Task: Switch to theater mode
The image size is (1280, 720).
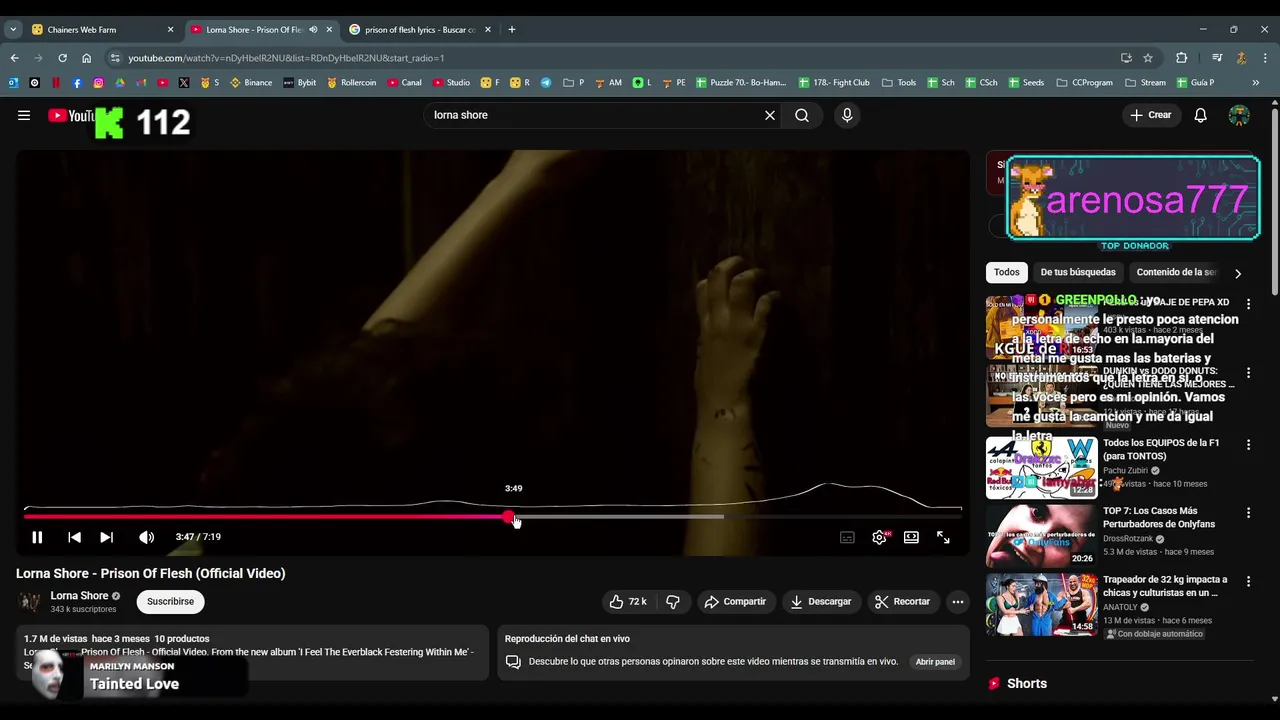Action: pos(911,537)
